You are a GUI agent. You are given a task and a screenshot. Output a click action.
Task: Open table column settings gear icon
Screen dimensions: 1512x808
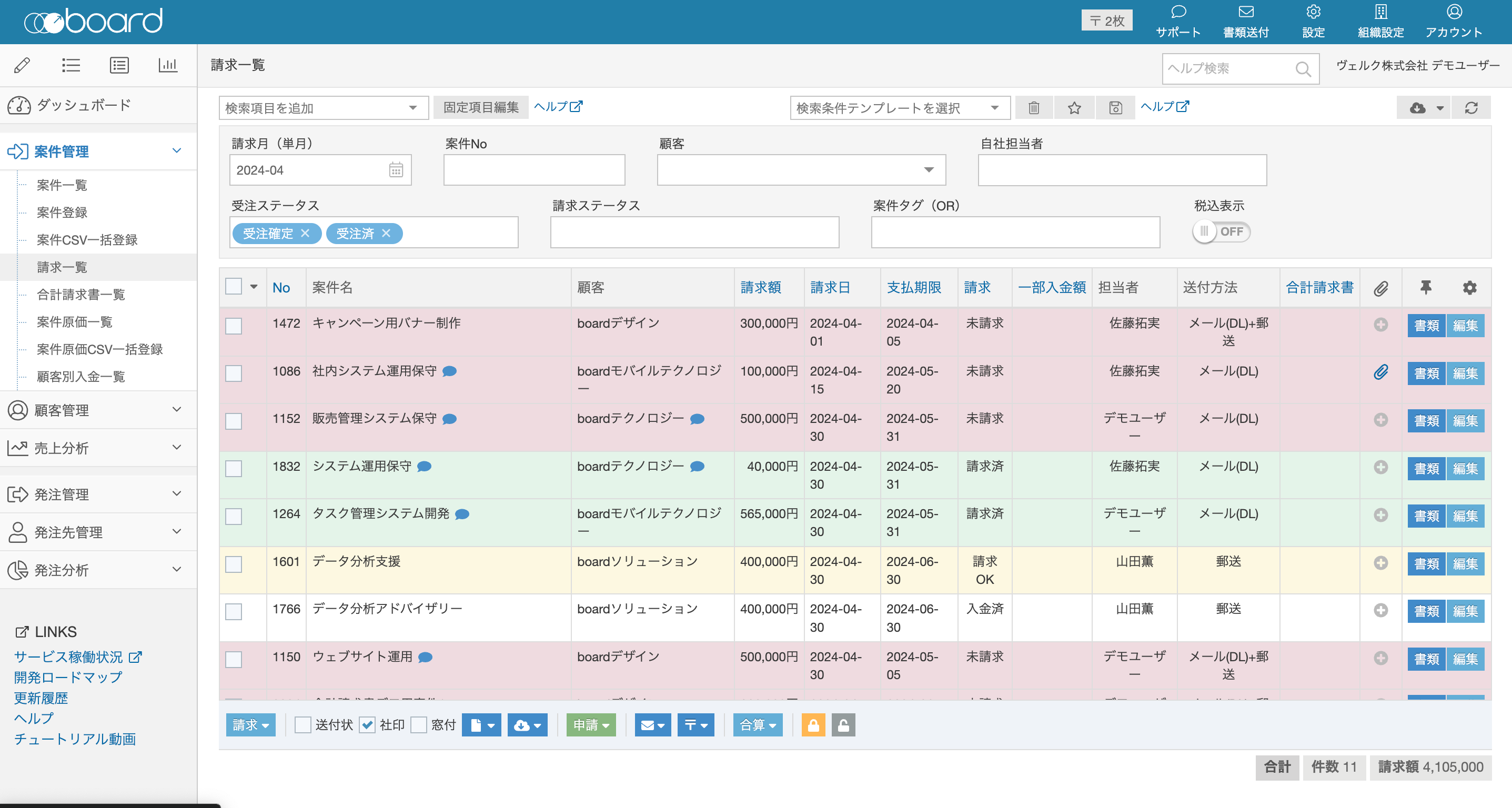coord(1469,288)
